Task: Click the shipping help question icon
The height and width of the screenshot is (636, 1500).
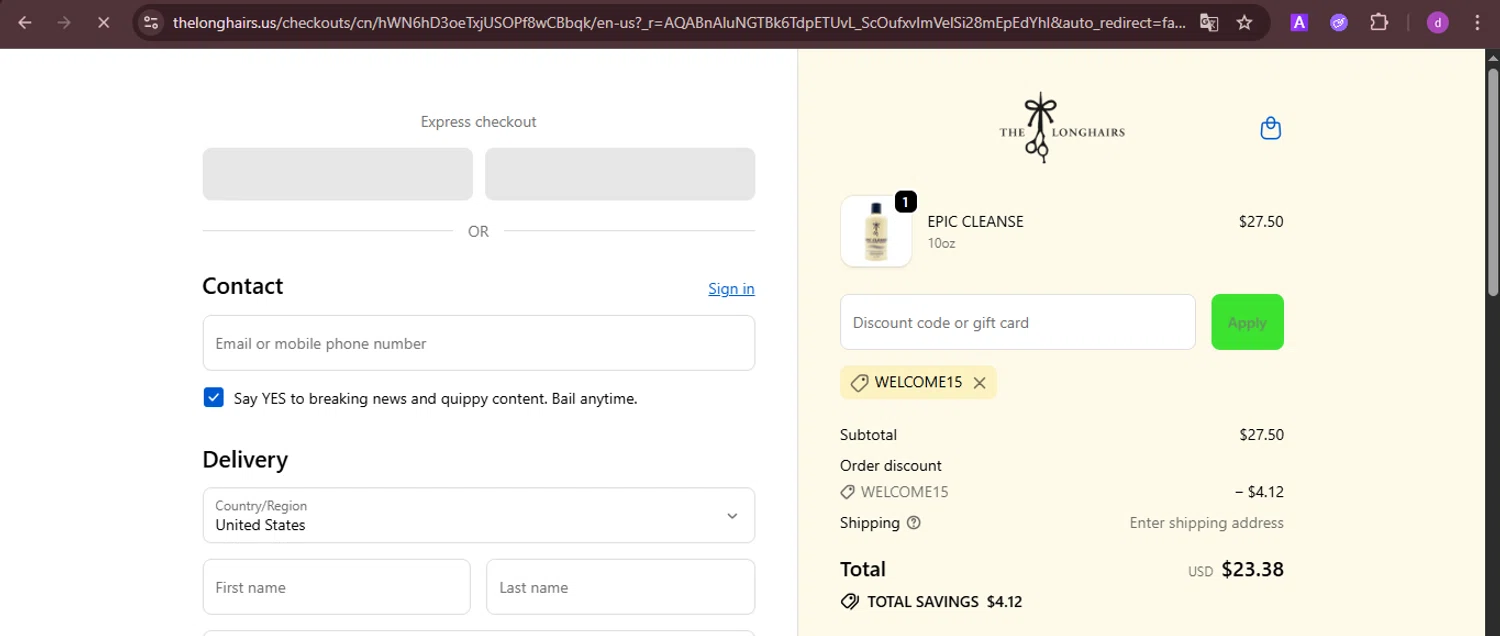Action: [913, 523]
